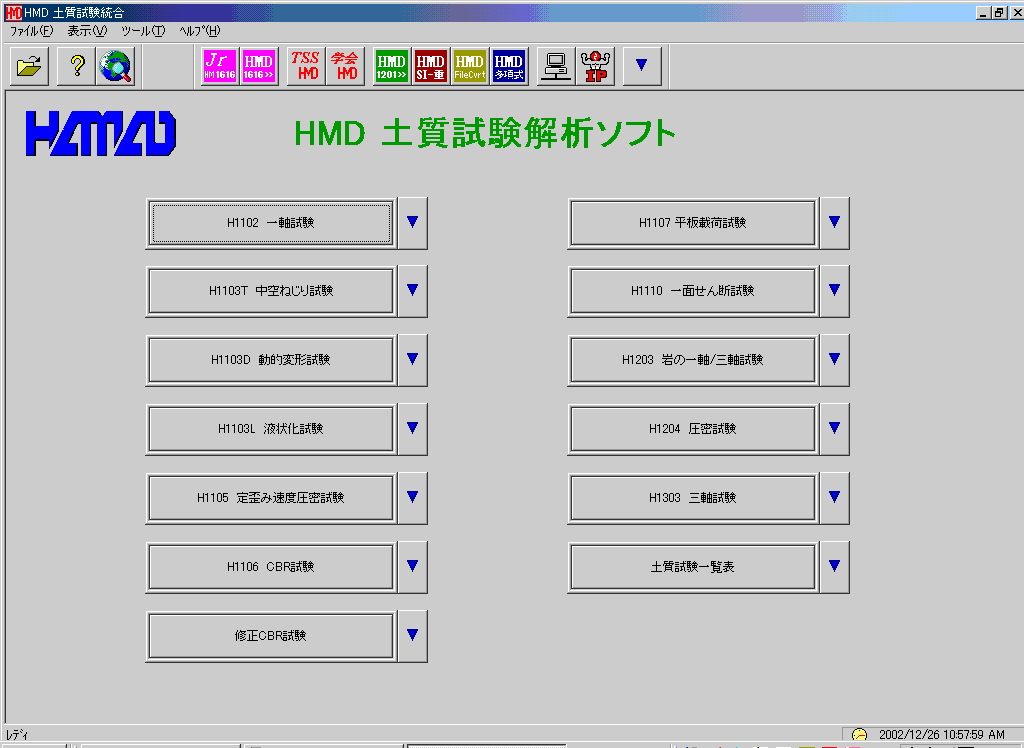
Task: Open the TSS HMD toolbar icon
Action: pos(305,66)
